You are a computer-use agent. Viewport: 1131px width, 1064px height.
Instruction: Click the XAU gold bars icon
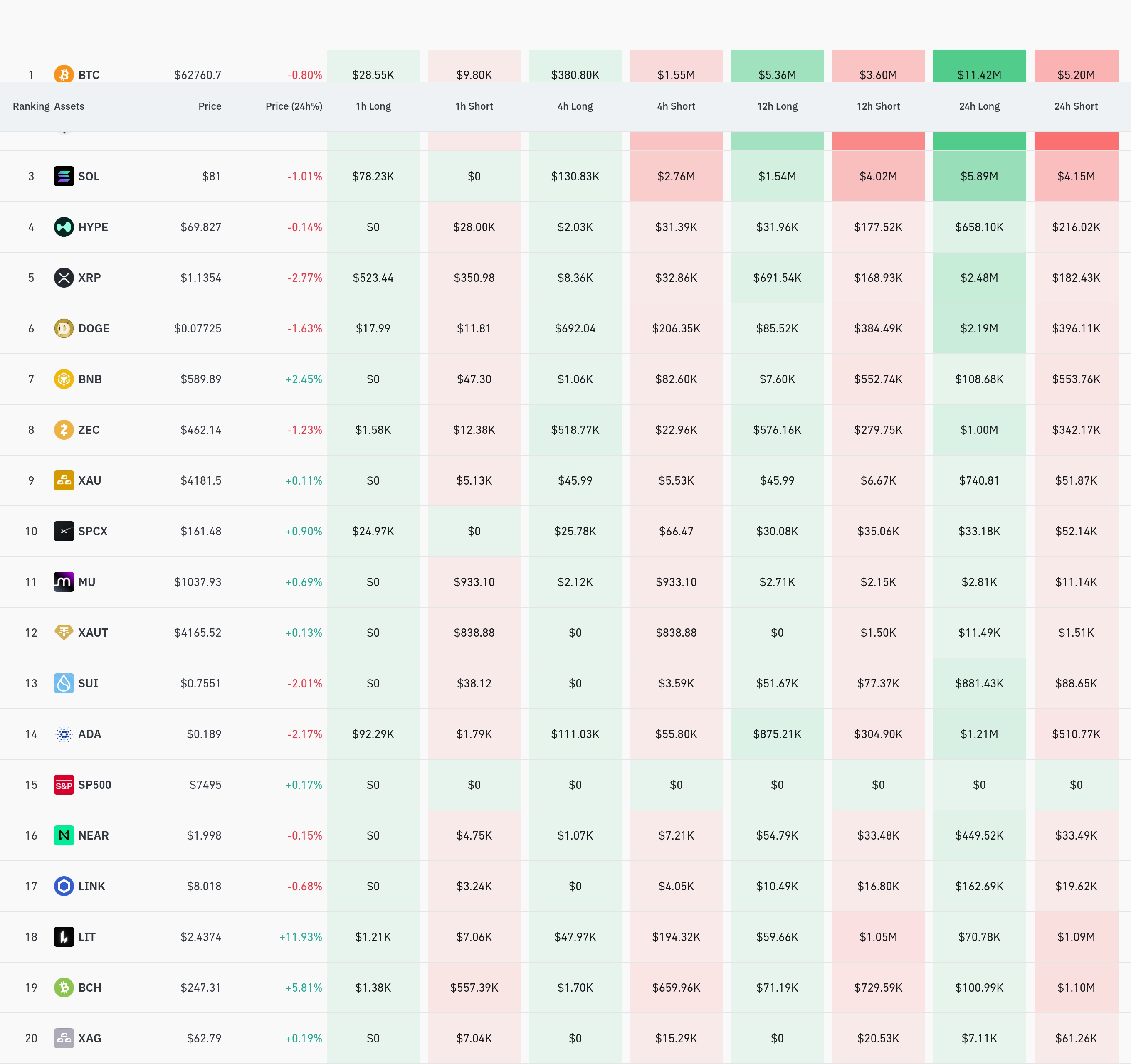point(64,480)
